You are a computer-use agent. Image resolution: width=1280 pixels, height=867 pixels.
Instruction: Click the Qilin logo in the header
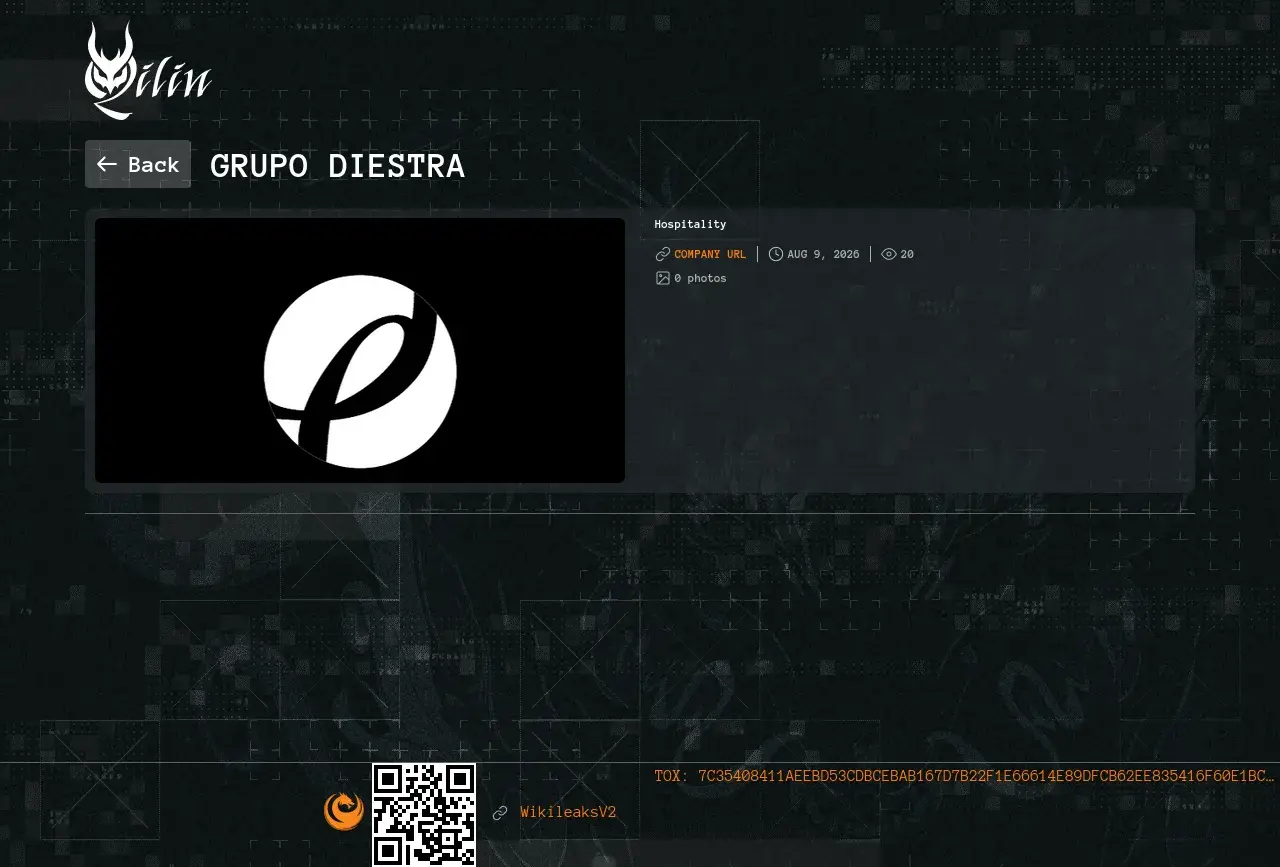[x=148, y=71]
